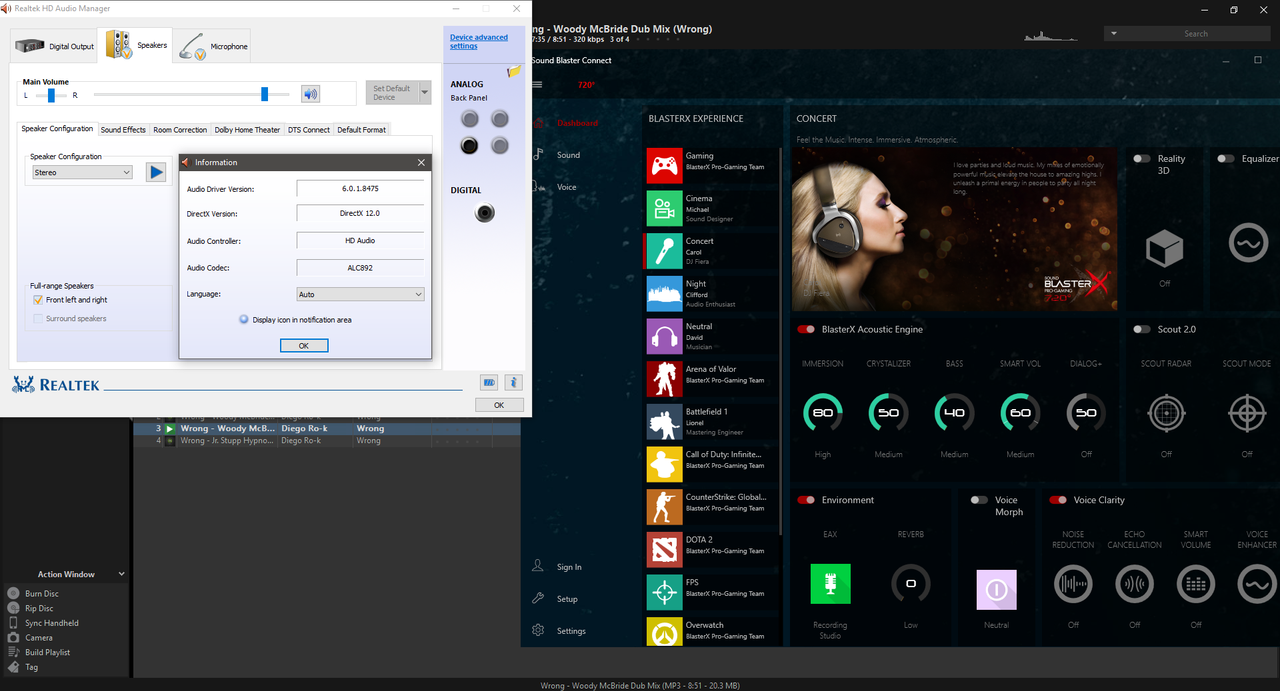Screen dimensions: 1280x691
Task: Enable the Voice Morph switch
Action: click(x=979, y=500)
